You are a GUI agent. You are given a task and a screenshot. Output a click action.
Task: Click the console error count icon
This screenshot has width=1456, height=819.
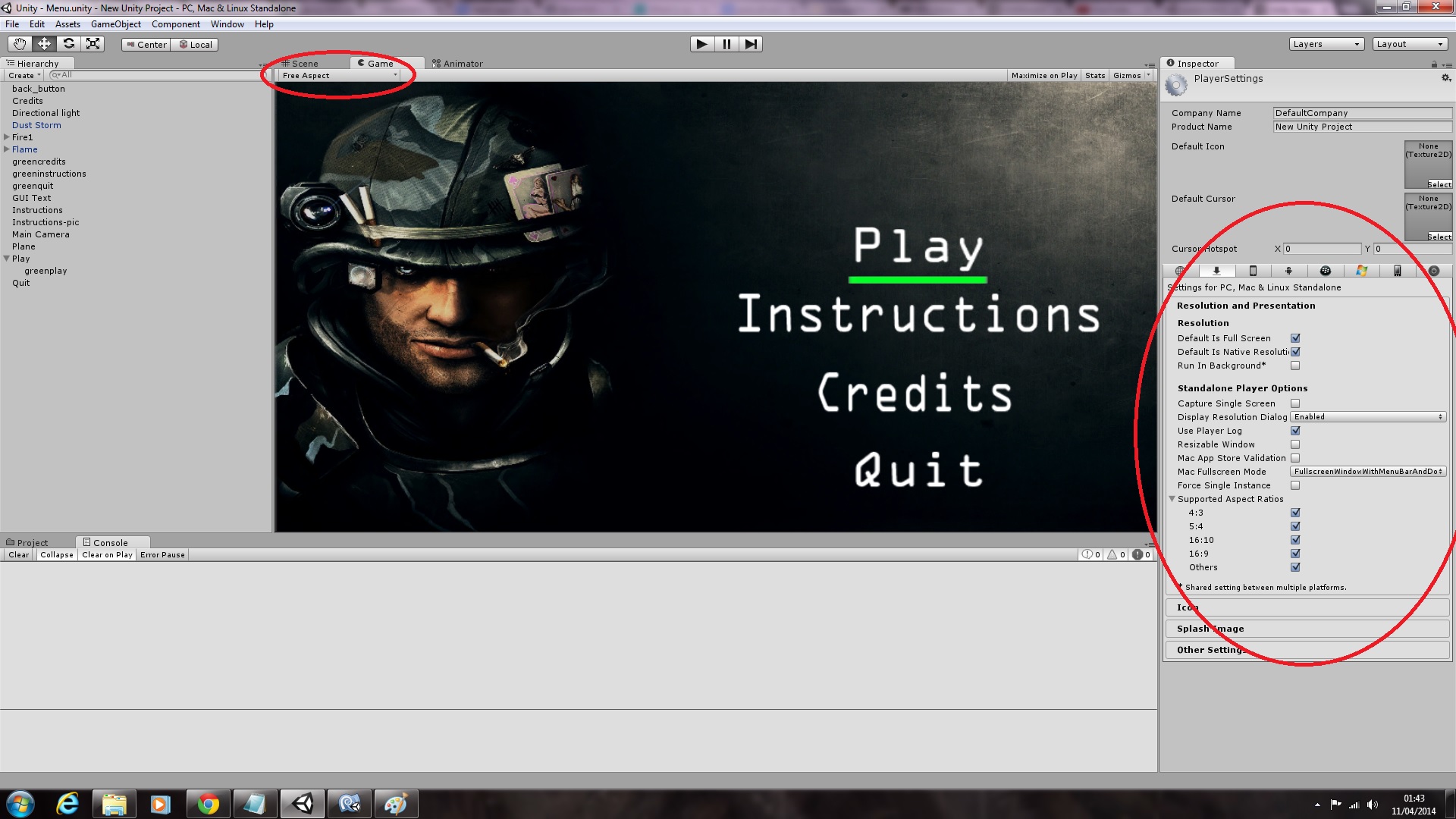pos(1142,555)
